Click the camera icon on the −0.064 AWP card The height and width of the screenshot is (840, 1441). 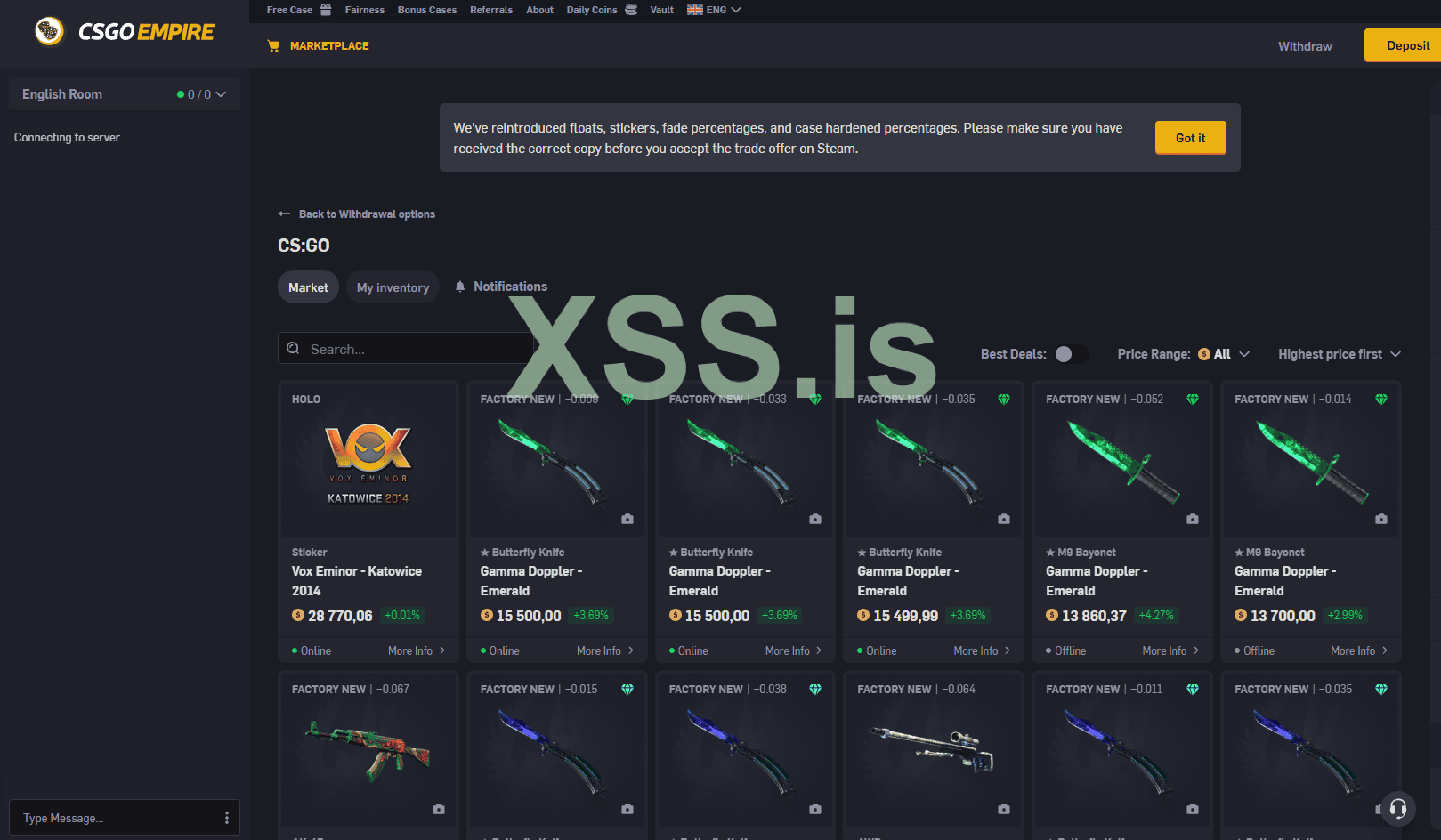(1004, 809)
